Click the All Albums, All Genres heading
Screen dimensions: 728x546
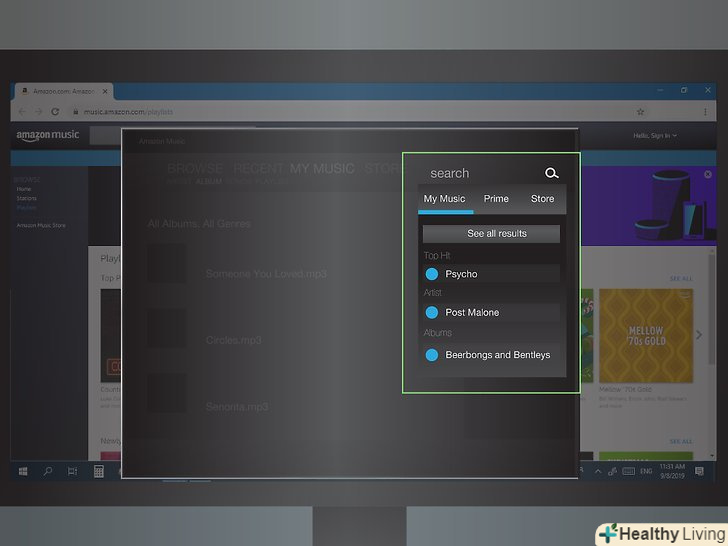click(199, 224)
